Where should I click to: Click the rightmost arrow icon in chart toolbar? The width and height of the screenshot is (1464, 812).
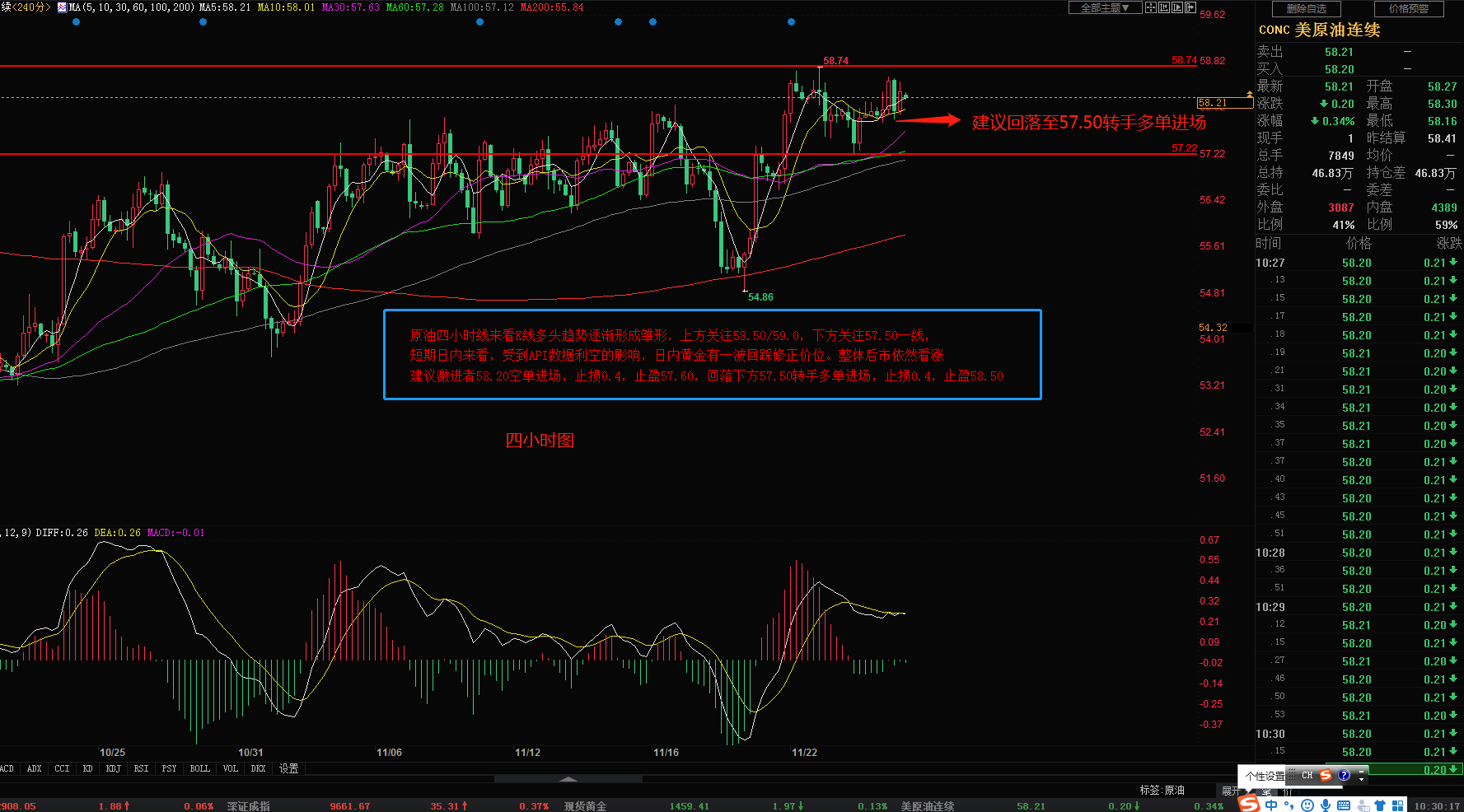[x=1190, y=7]
